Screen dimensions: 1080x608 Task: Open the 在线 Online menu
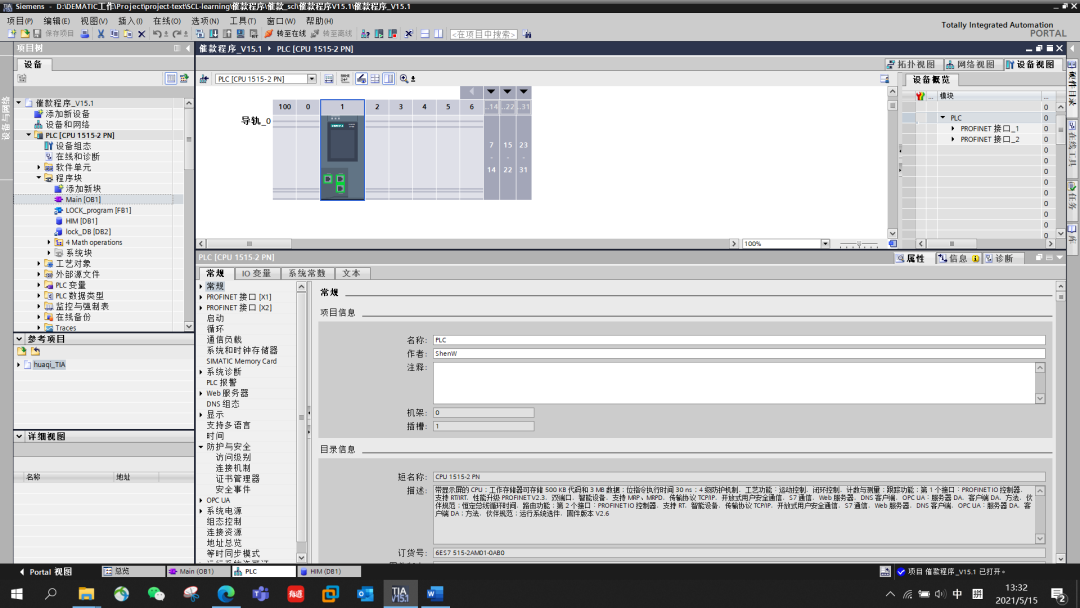[x=166, y=21]
